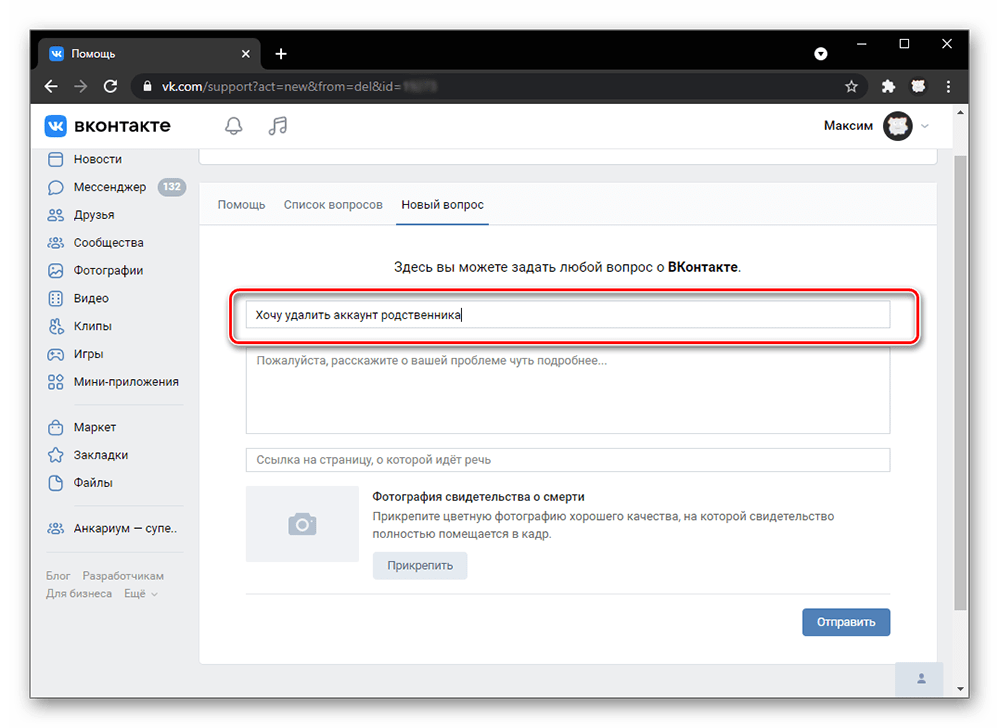Click the page link input field
The image size is (999, 728).
567,460
